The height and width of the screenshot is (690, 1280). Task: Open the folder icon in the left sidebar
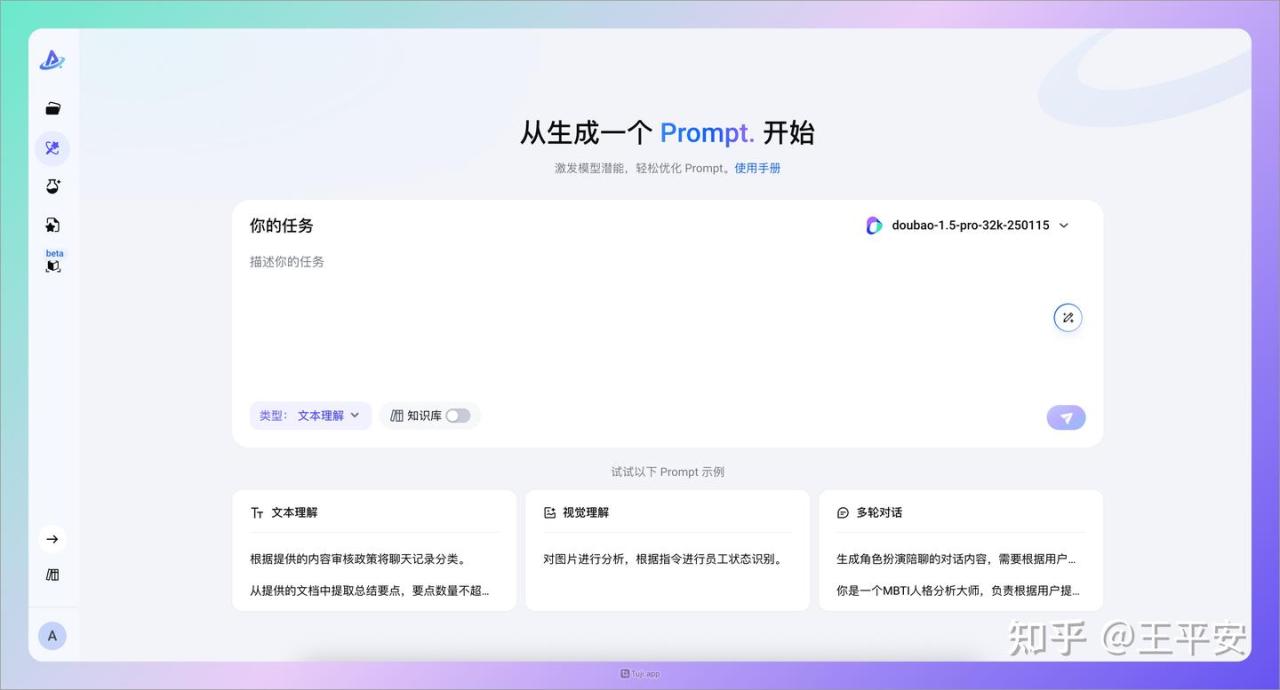click(x=53, y=109)
